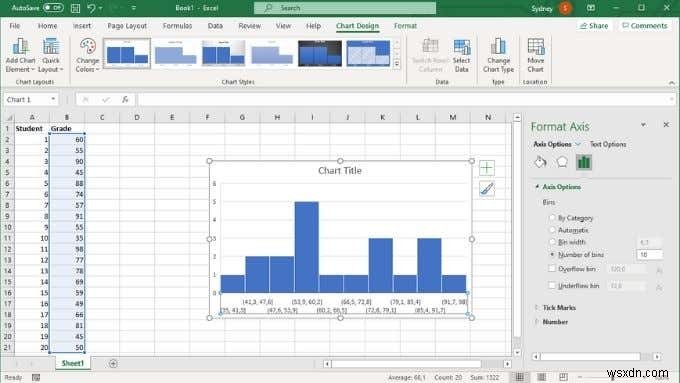Expand chart styles gallery more arrow
This screenshot has height=383, width=680.
397,64
